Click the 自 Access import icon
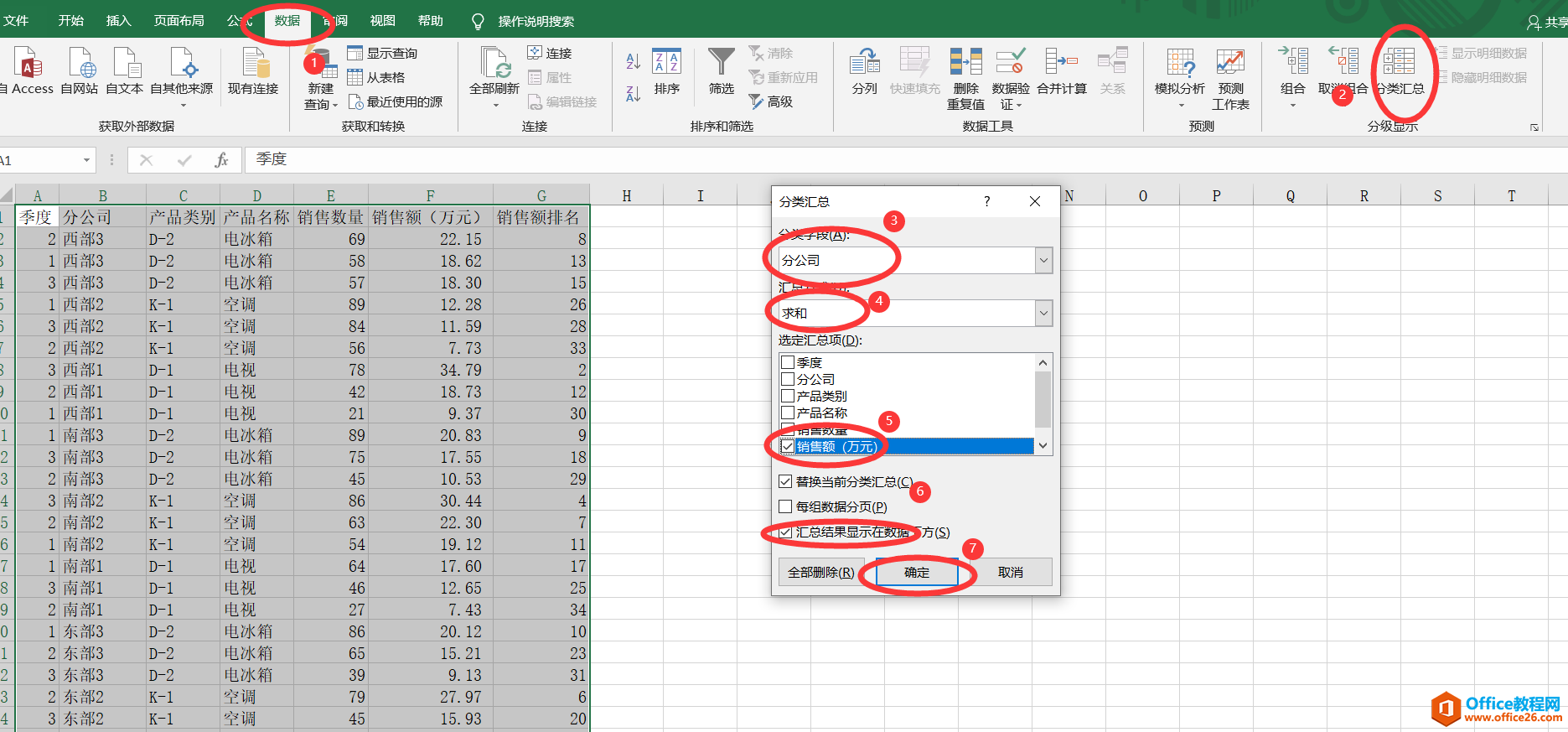Image resolution: width=1568 pixels, height=732 pixels. 29,61
